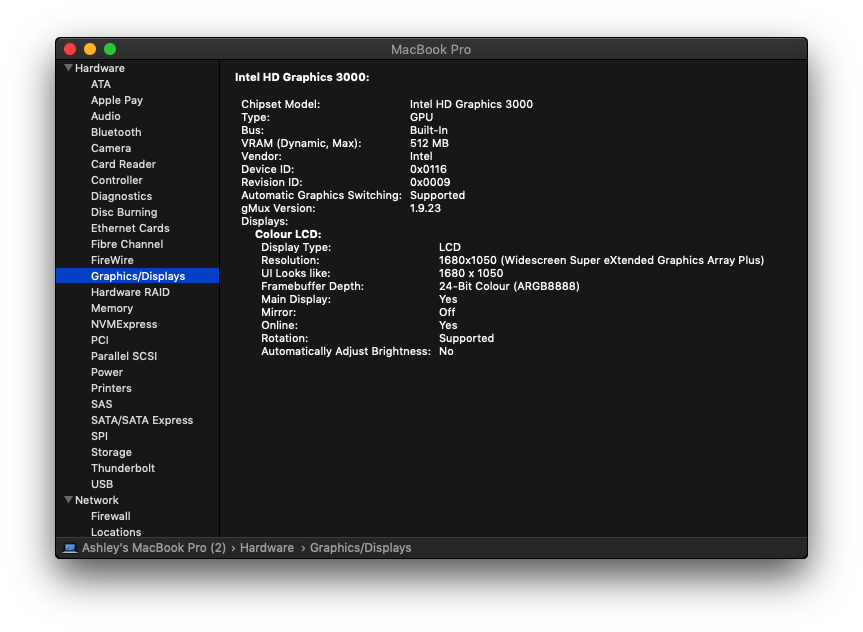Open the SPI section
The height and width of the screenshot is (632, 863).
[x=99, y=436]
